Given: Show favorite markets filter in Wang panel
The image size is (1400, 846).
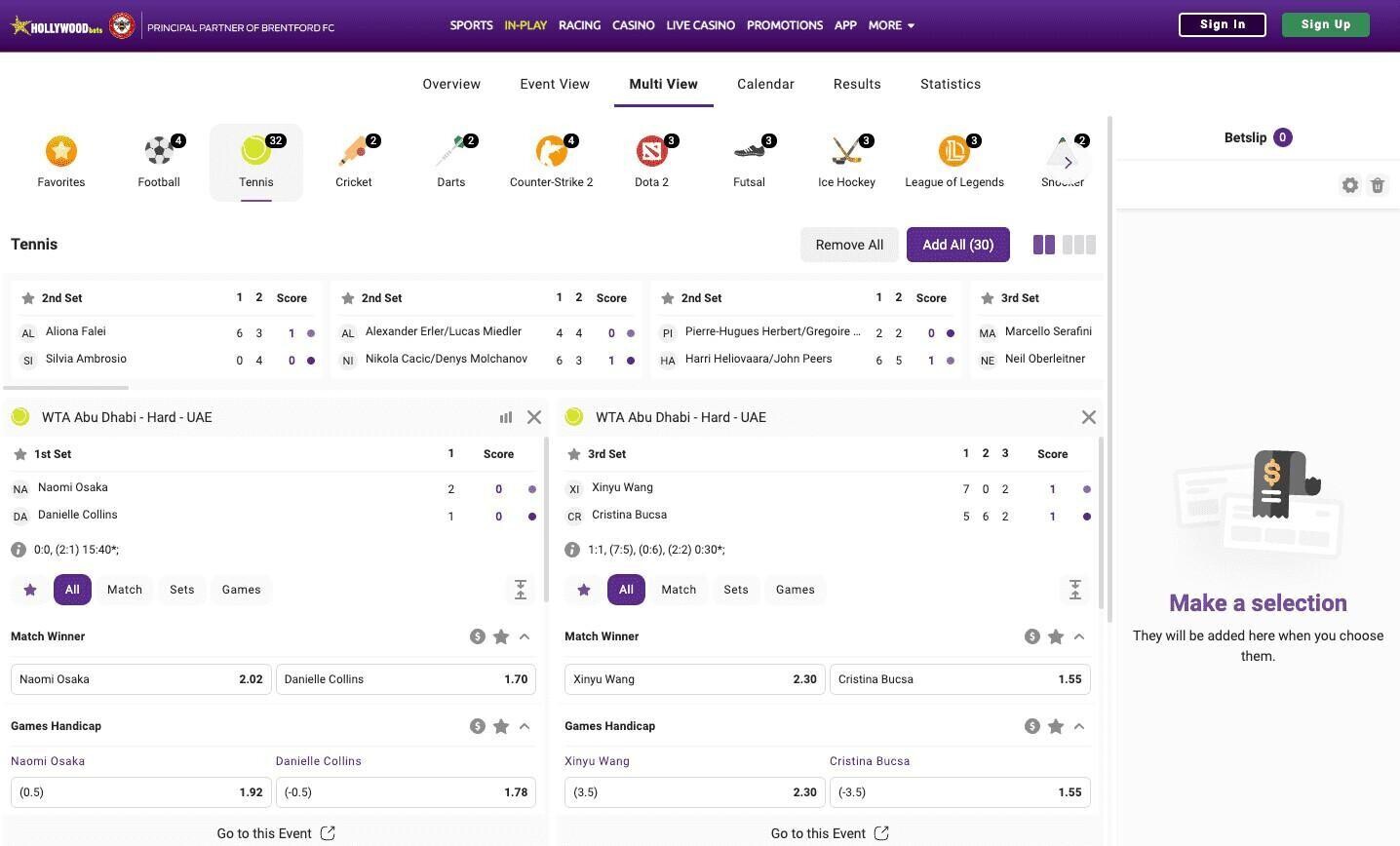Looking at the screenshot, I should coord(584,590).
